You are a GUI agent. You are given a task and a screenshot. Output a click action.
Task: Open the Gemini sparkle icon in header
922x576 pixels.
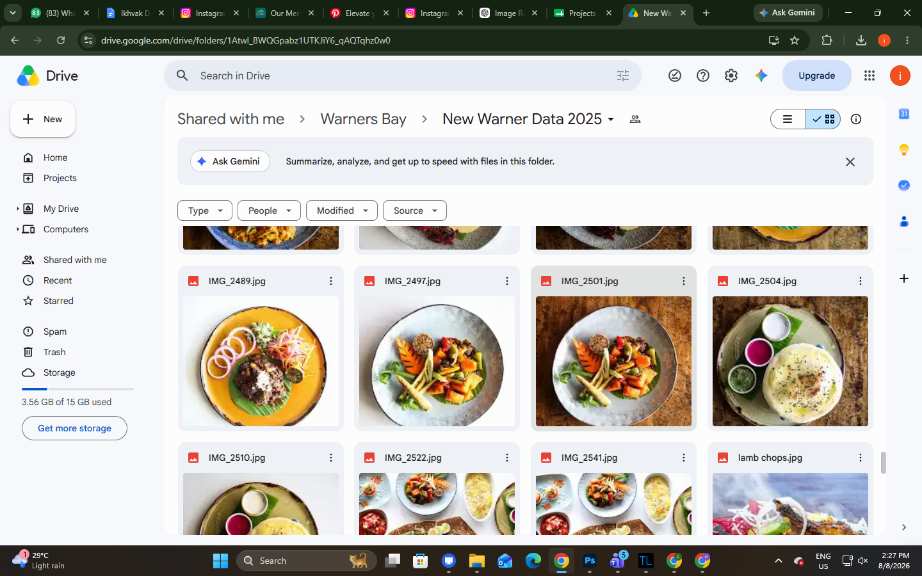coord(761,76)
